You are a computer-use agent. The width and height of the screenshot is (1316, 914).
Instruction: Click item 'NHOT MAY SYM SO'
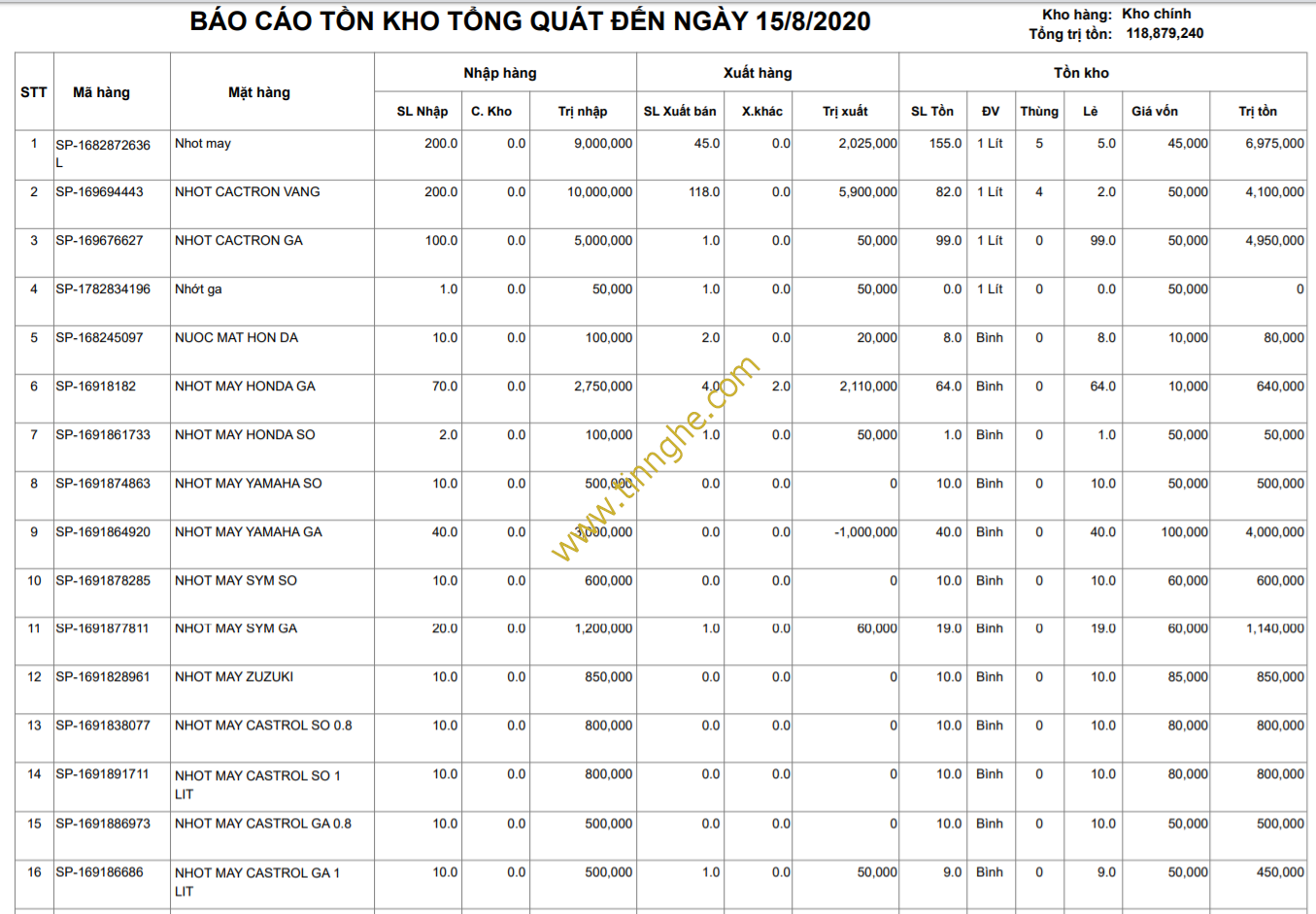(236, 581)
